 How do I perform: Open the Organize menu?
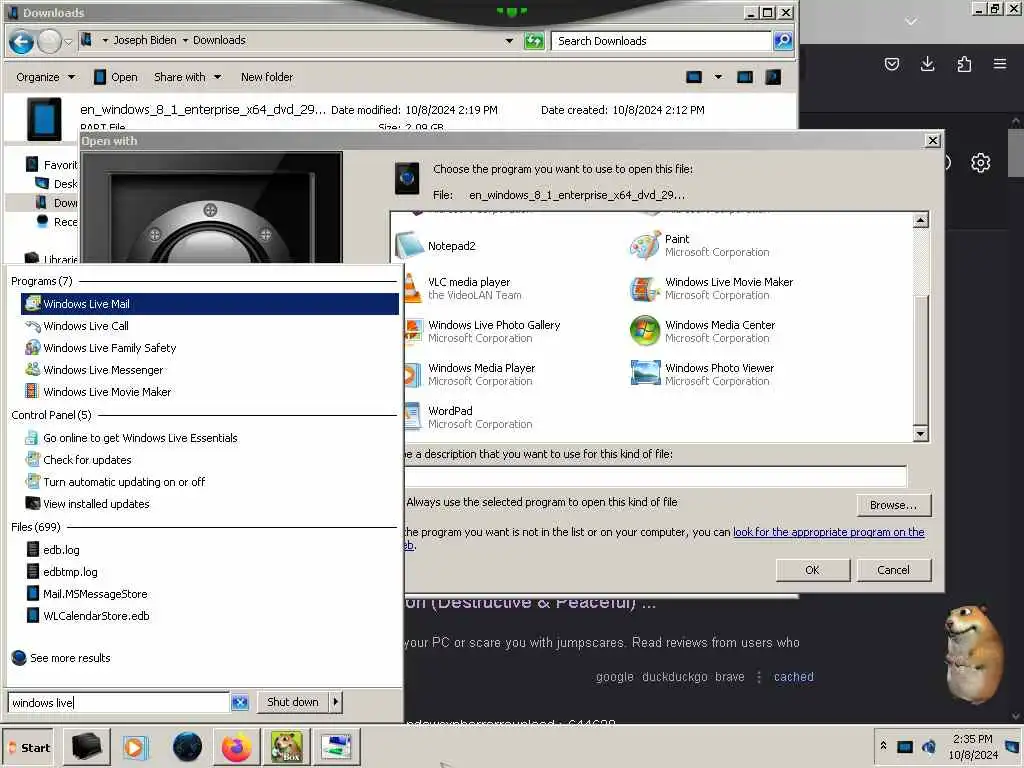coord(45,77)
